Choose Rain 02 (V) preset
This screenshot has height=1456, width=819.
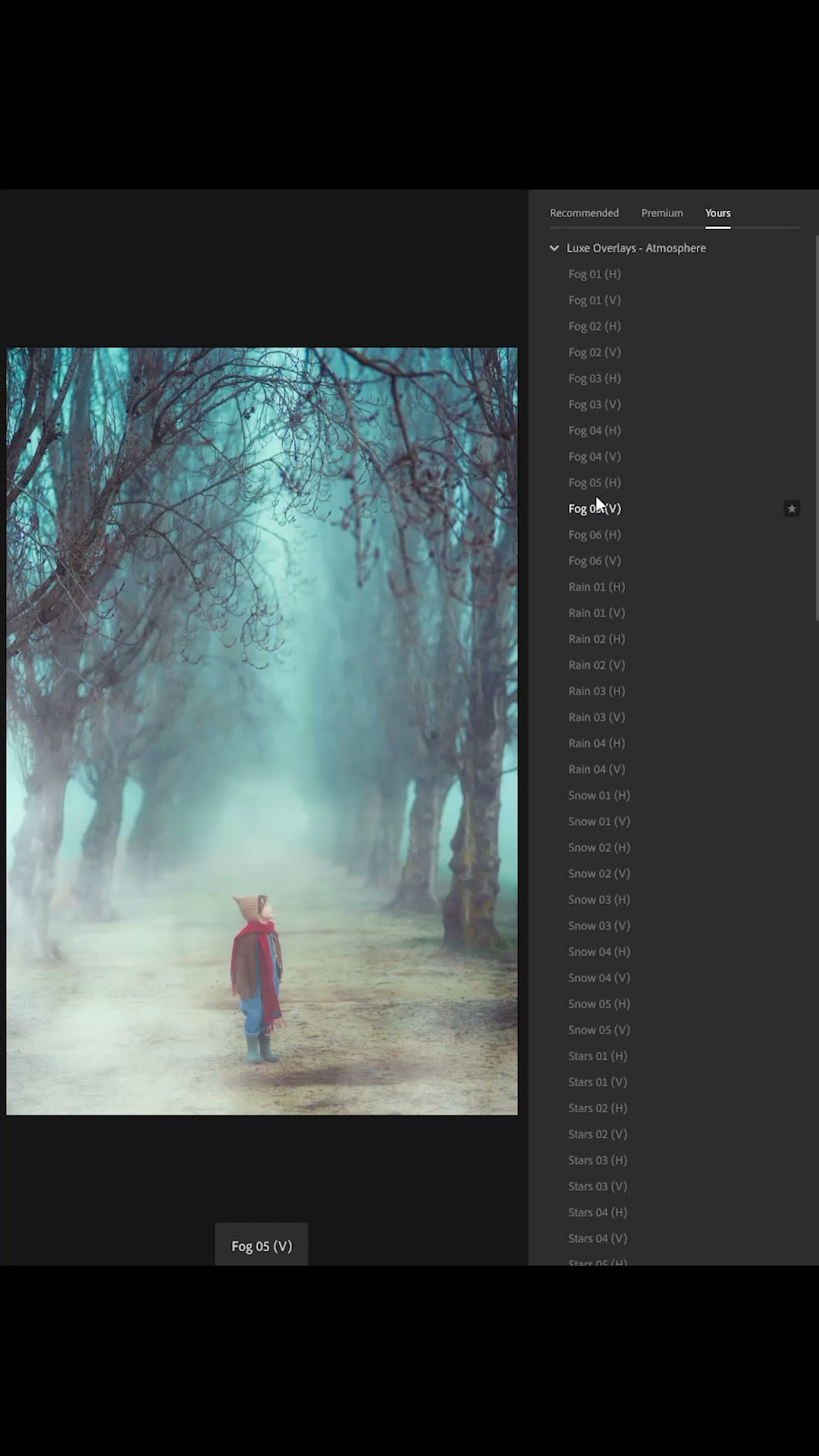pyautogui.click(x=597, y=665)
